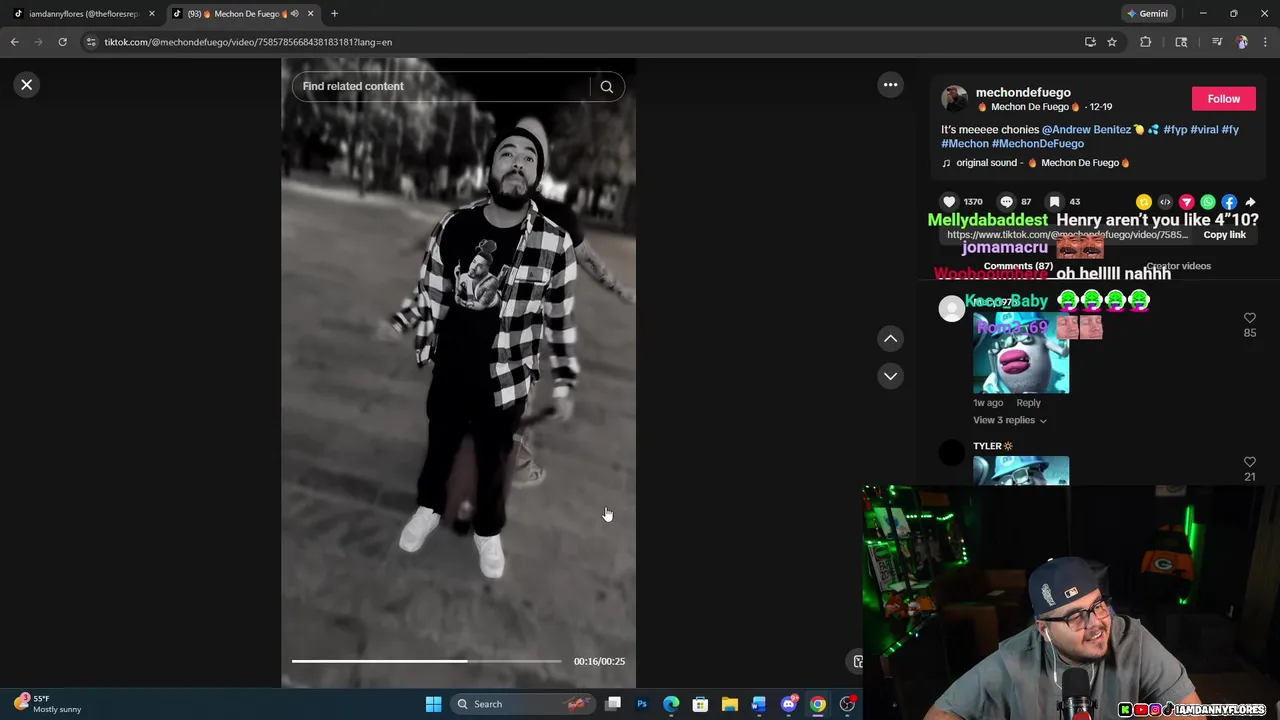Click the tiktok.com address bar URL

(x=248, y=42)
